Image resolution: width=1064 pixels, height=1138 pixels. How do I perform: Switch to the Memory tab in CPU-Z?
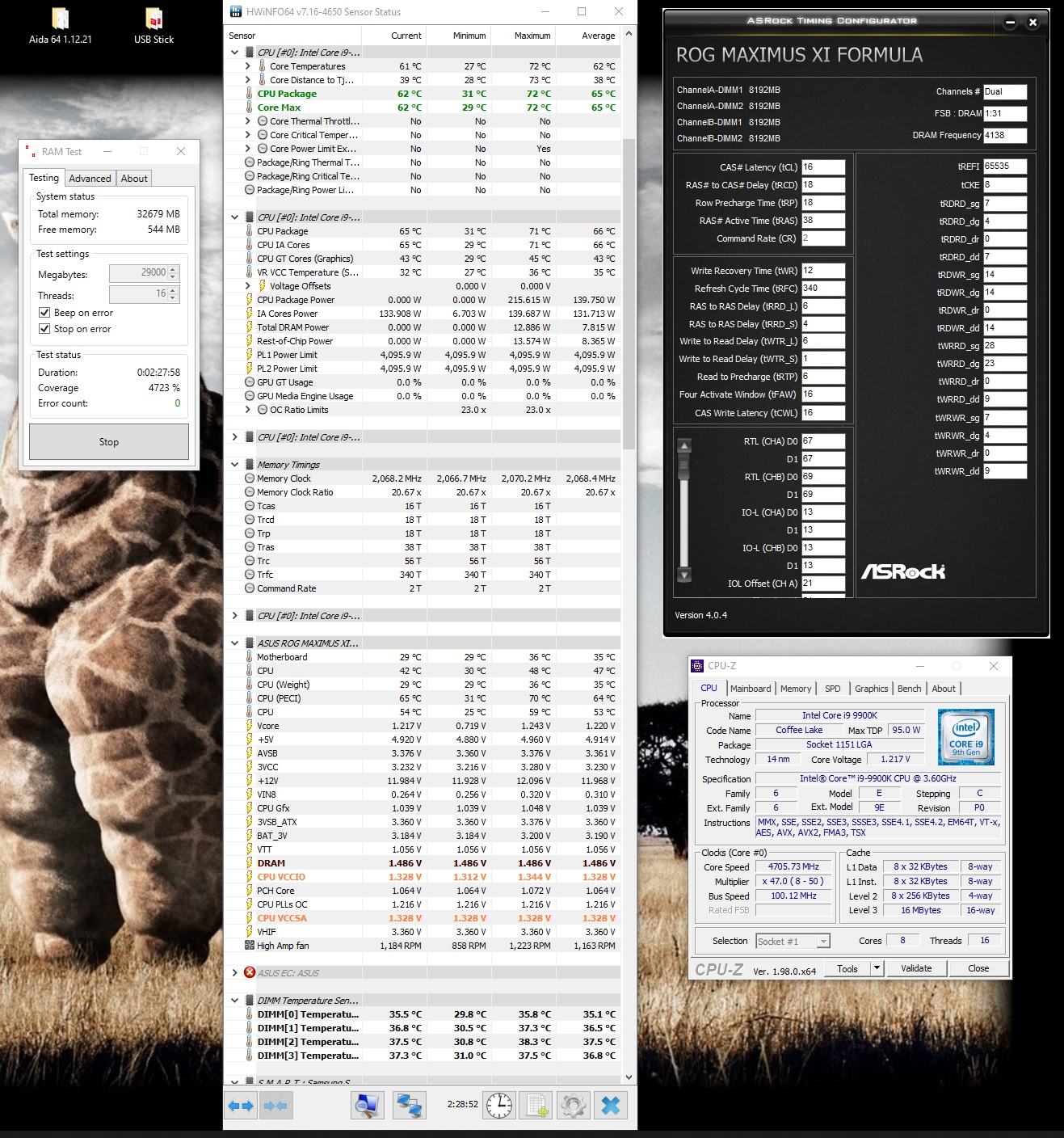click(x=796, y=689)
